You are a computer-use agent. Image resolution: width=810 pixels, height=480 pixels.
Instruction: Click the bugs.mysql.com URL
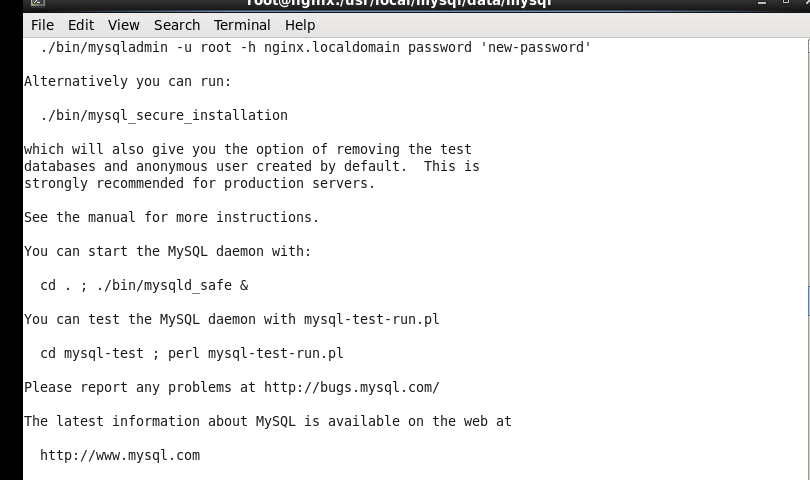351,387
